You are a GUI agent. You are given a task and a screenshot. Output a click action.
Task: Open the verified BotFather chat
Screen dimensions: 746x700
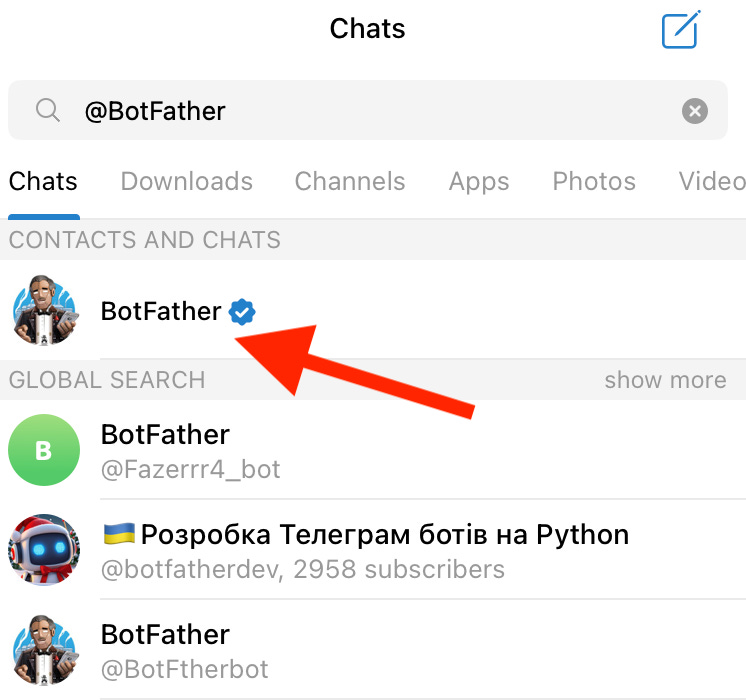[373, 310]
